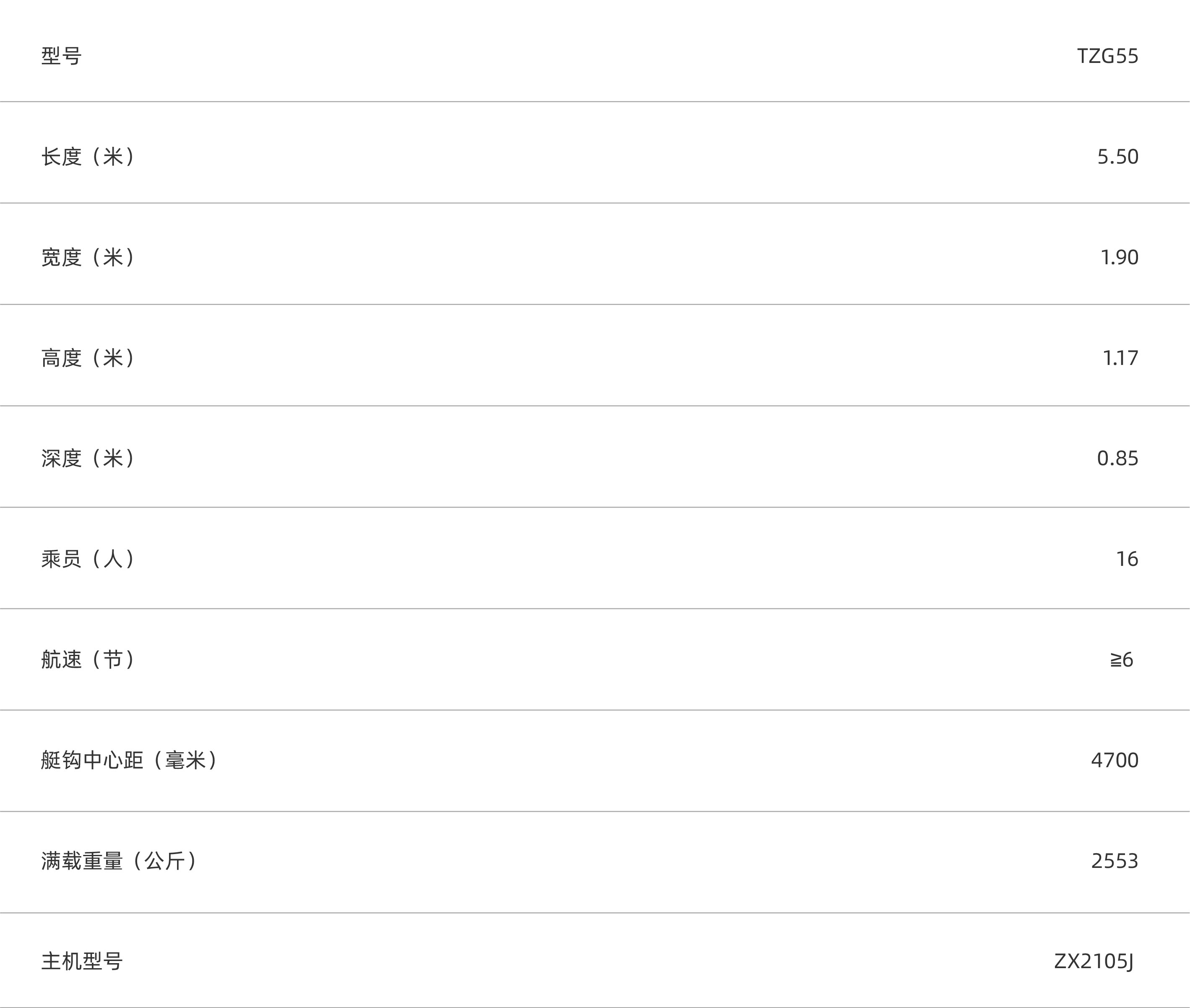Click the 航速（节） label

click(88, 659)
